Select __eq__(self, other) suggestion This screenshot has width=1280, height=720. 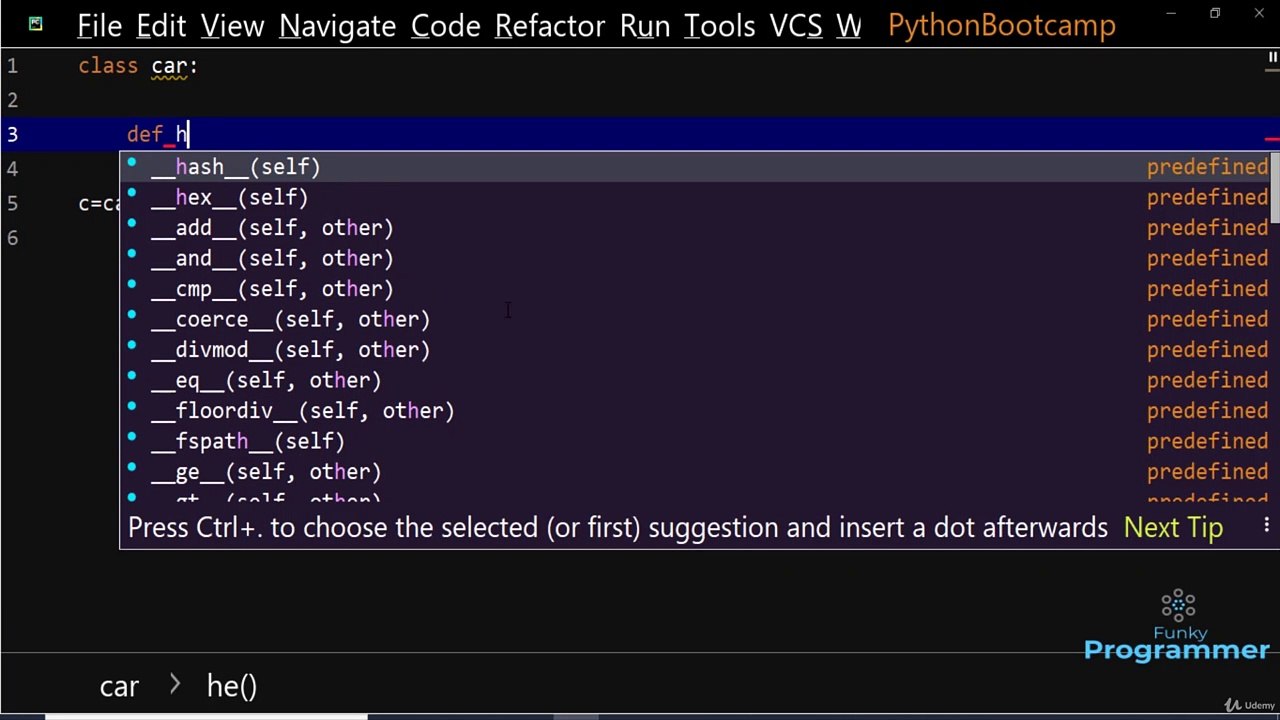(x=698, y=380)
